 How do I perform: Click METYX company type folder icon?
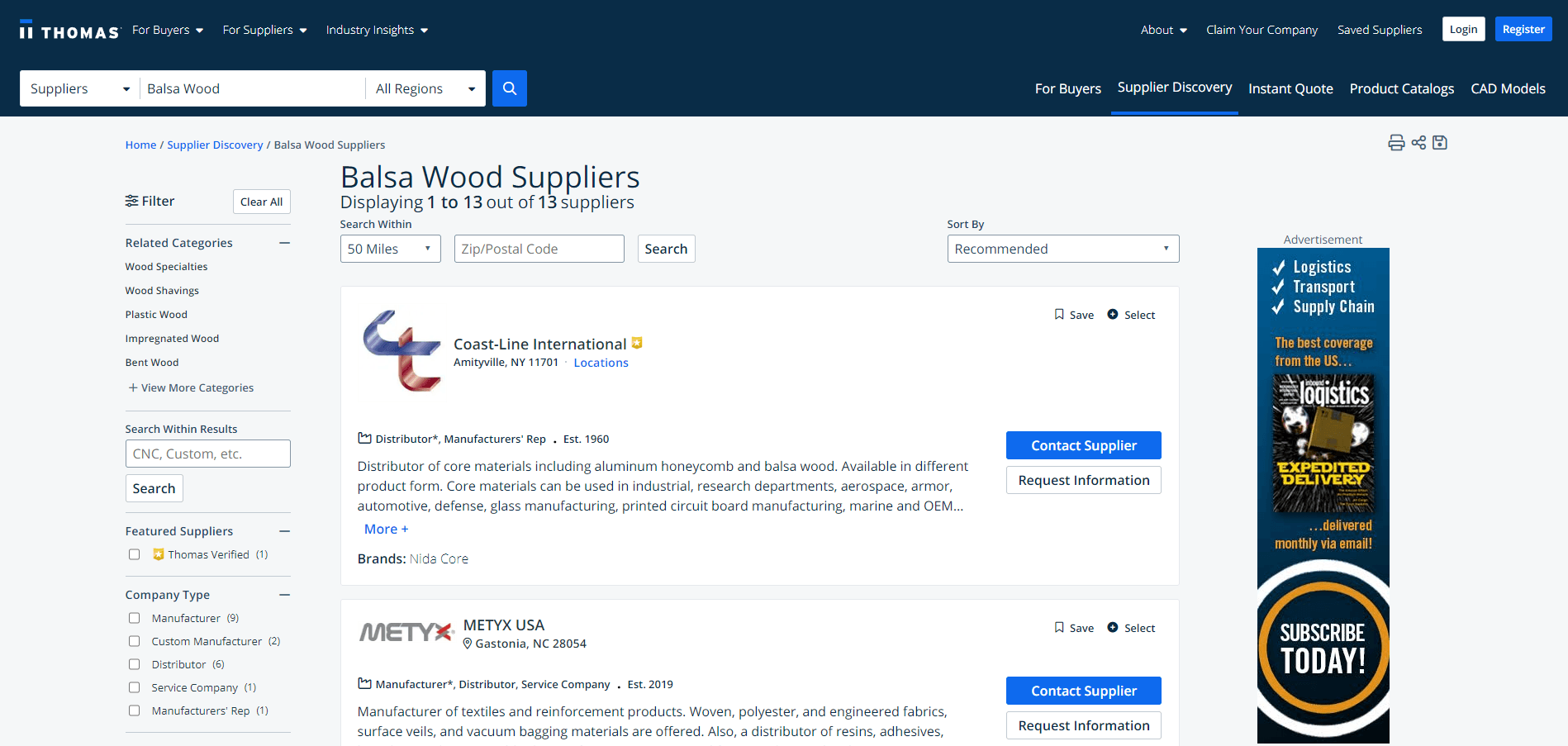point(364,683)
